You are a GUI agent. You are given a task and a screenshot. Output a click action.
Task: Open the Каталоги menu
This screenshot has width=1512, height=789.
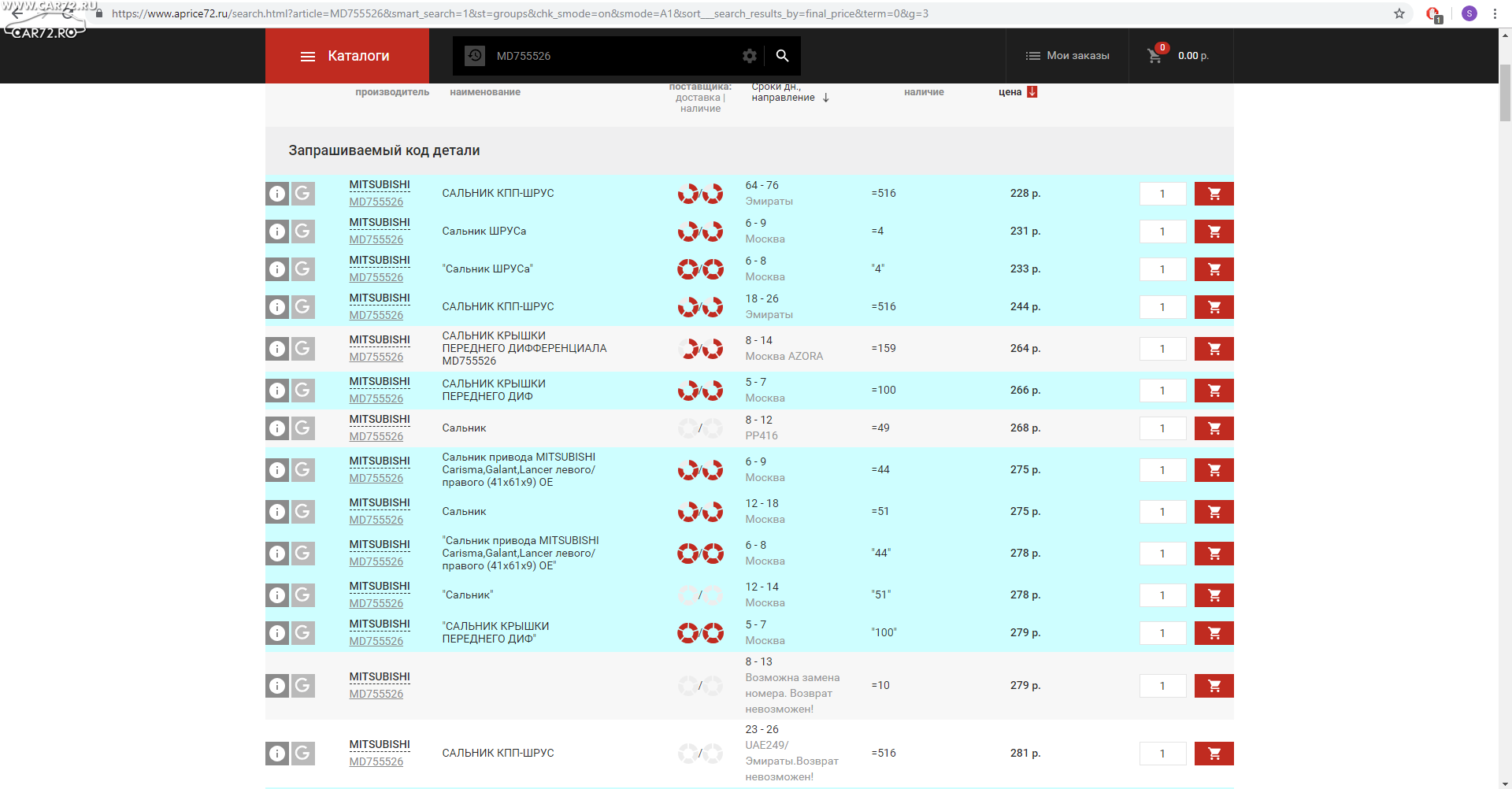pos(346,56)
